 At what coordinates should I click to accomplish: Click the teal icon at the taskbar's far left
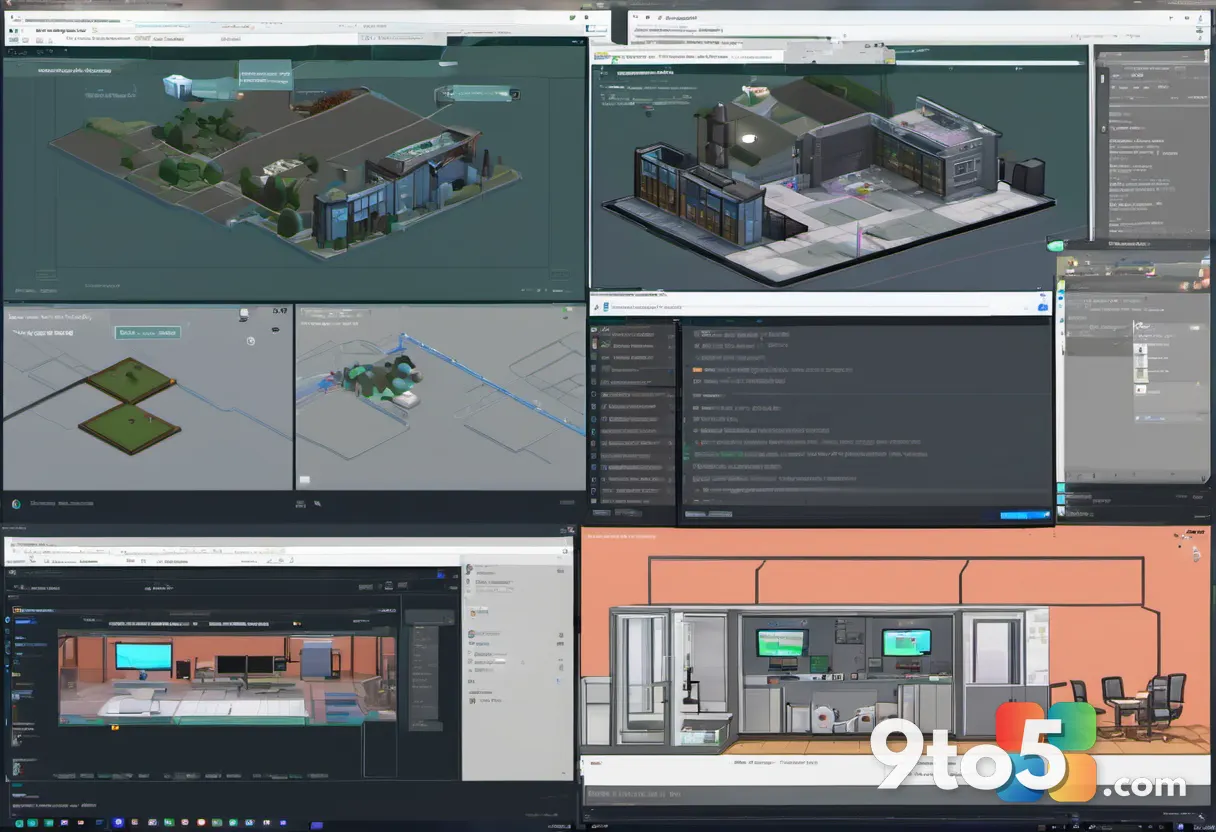pyautogui.click(x=19, y=821)
